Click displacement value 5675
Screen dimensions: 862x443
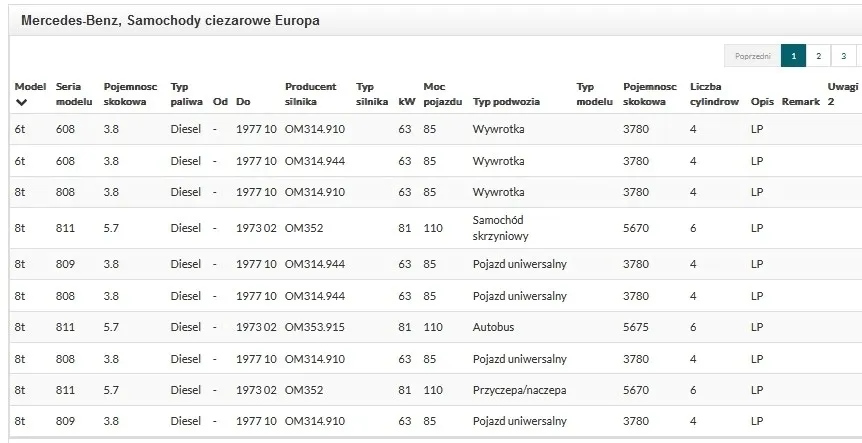coord(636,327)
